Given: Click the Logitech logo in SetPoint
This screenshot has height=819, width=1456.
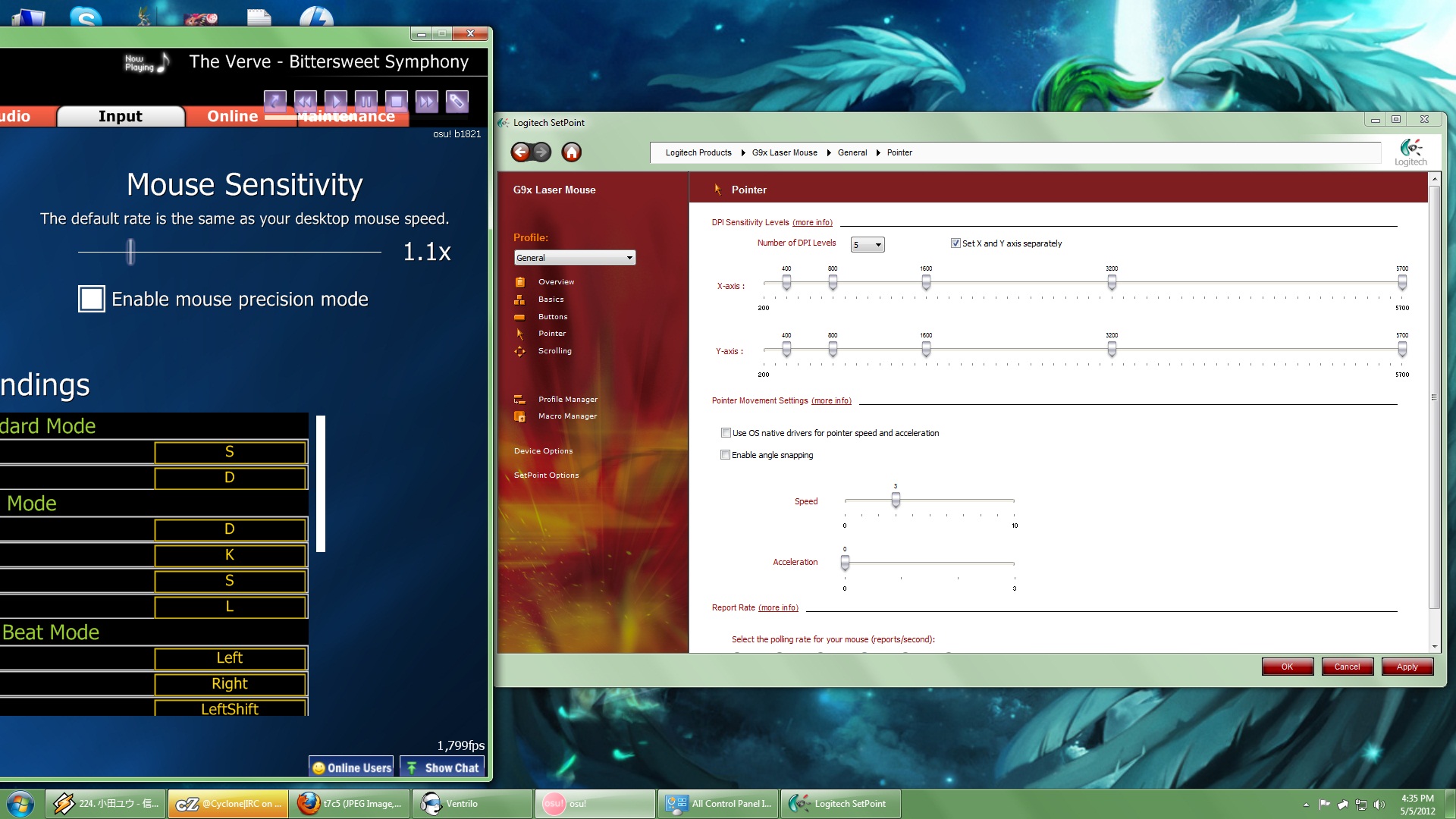Looking at the screenshot, I should click(1410, 152).
